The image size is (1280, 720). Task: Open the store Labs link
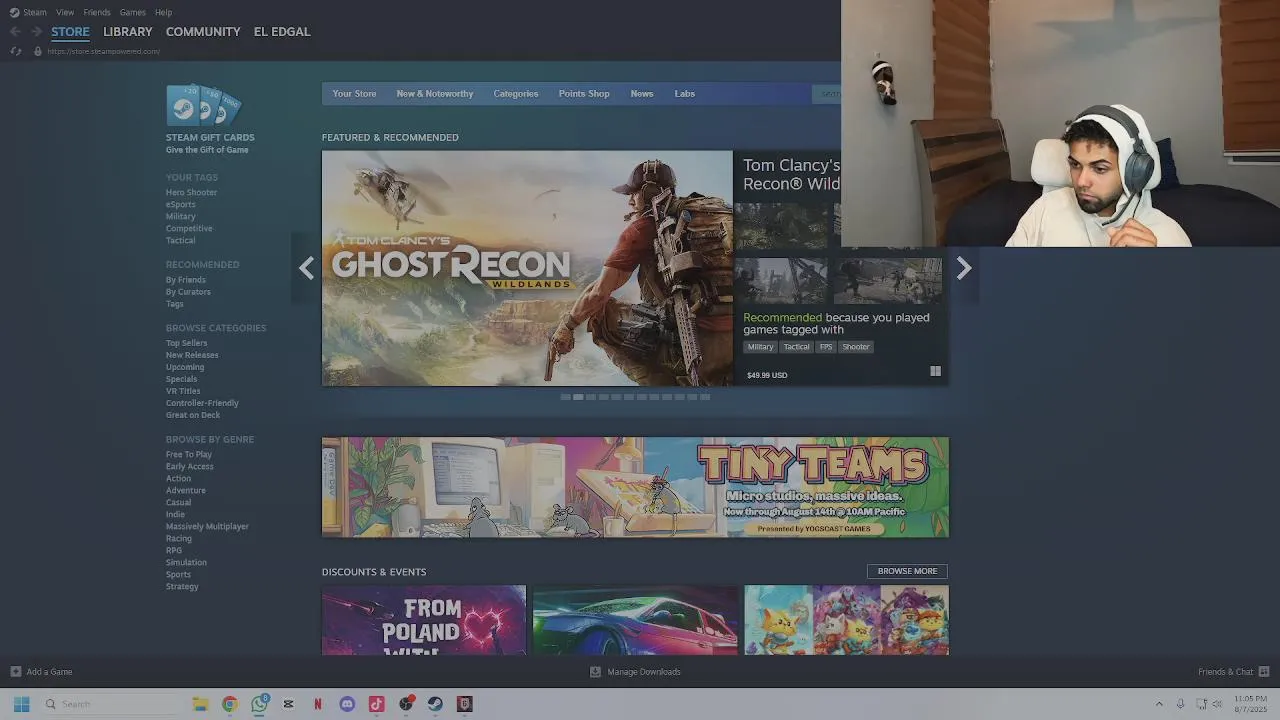pos(685,94)
